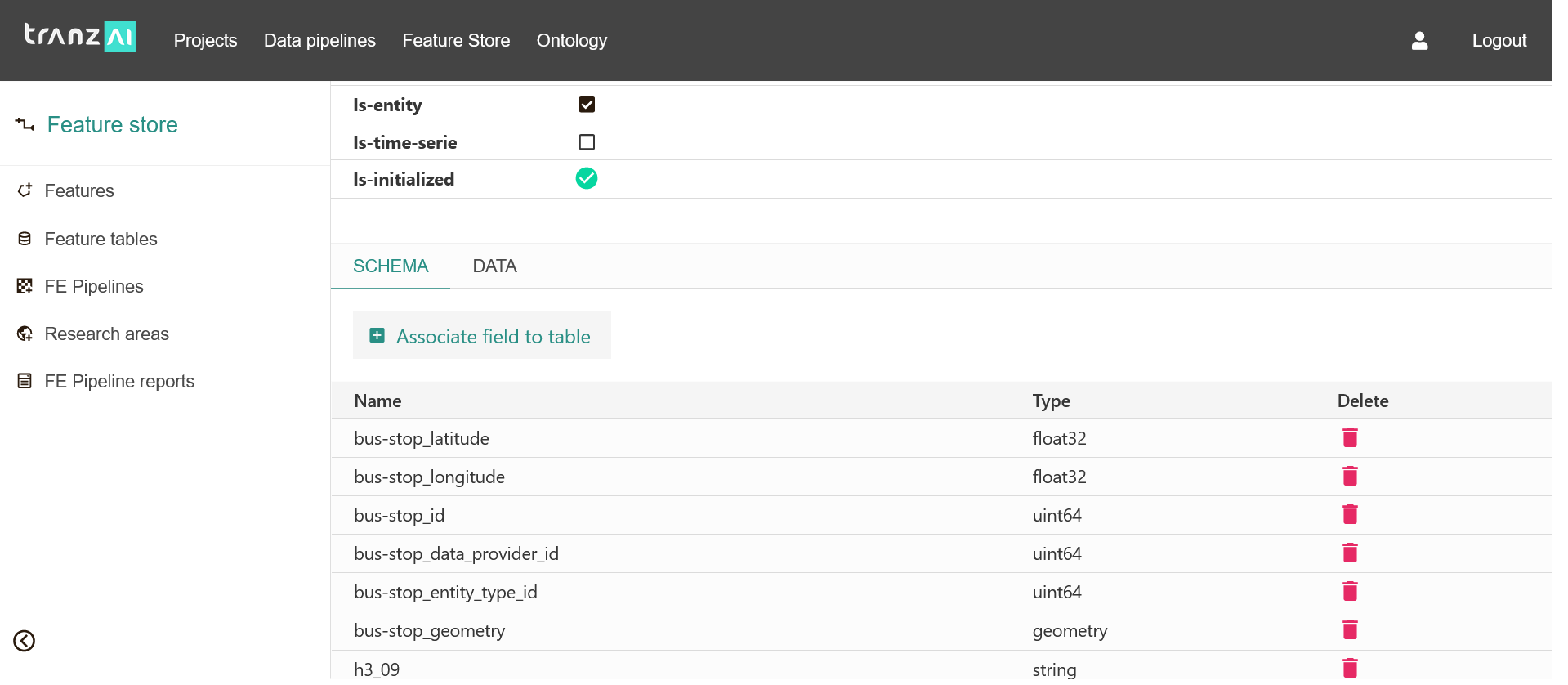Screen dimensions: 1568x685
Task: Select the bus-stop_geometry name cell
Action: [429, 630]
